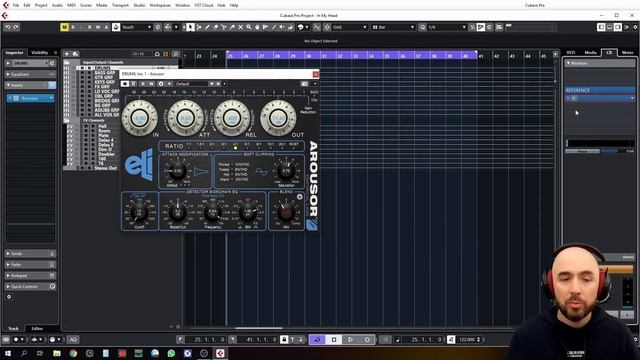640x360 pixels.
Task: Select the Glue tool
Action: tap(232, 27)
